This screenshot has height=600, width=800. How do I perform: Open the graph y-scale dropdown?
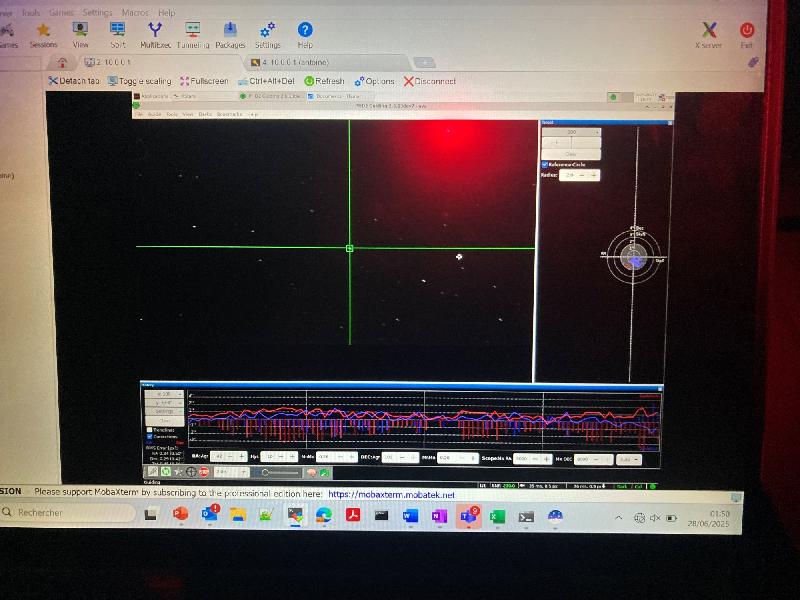(164, 403)
